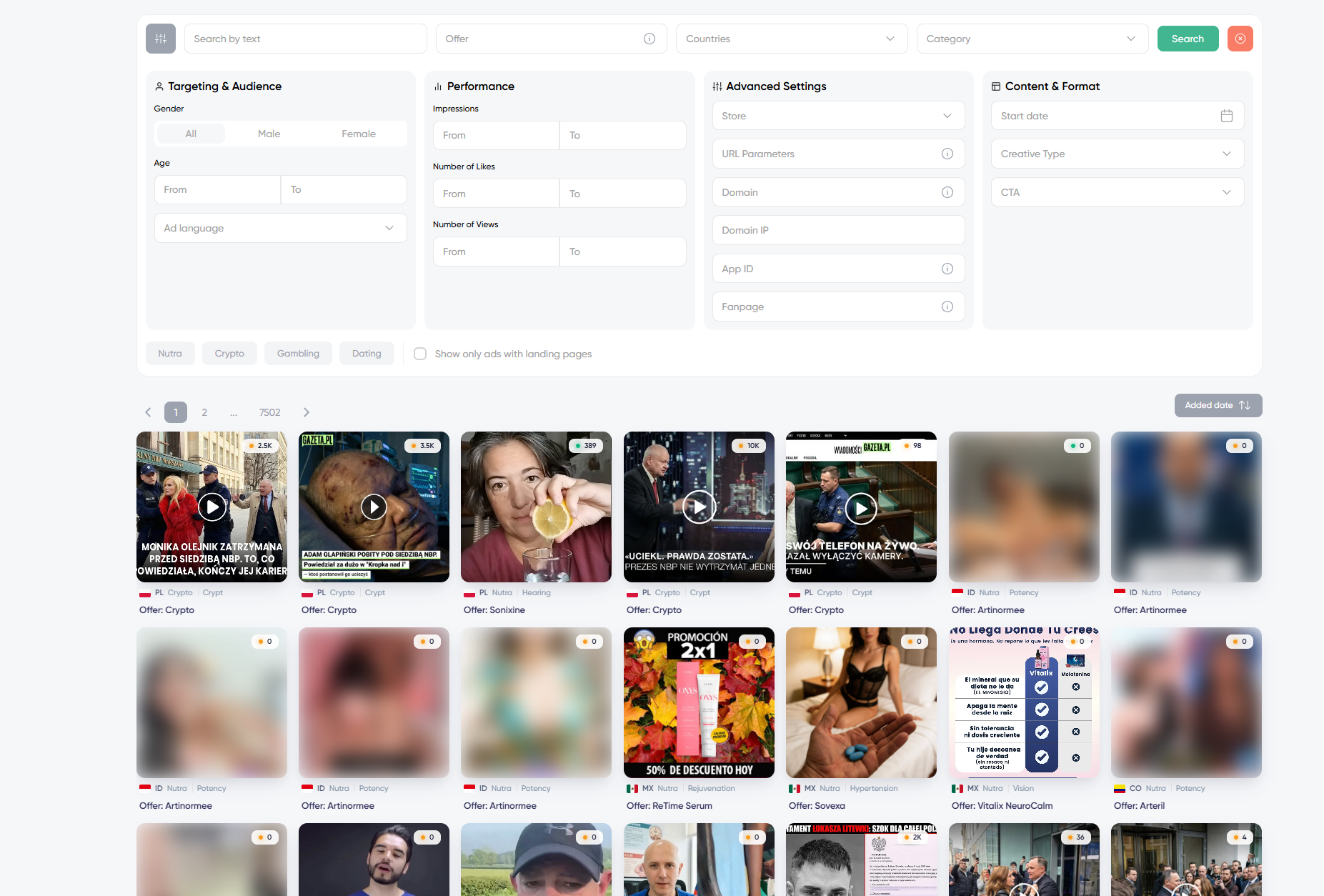This screenshot has width=1324, height=896.
Task: Click the Hypertension tag under Sovexa ad
Action: click(x=874, y=788)
